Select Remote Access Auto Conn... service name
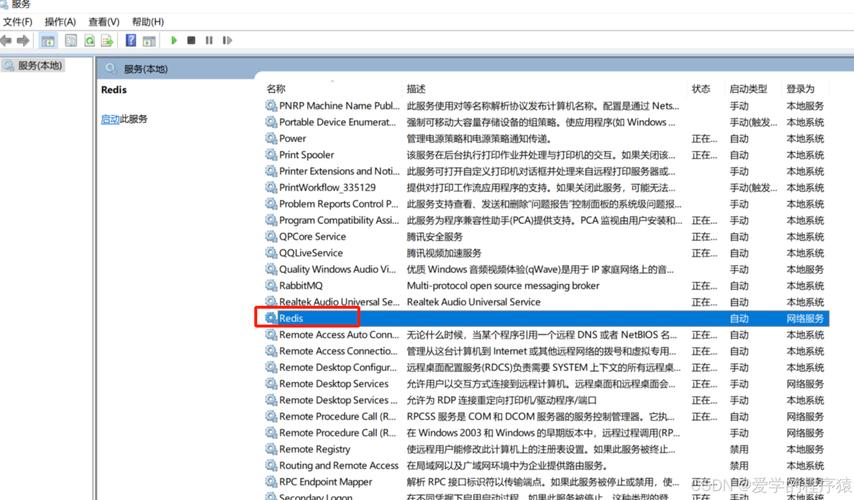Viewport: 854px width, 500px height. (339, 334)
